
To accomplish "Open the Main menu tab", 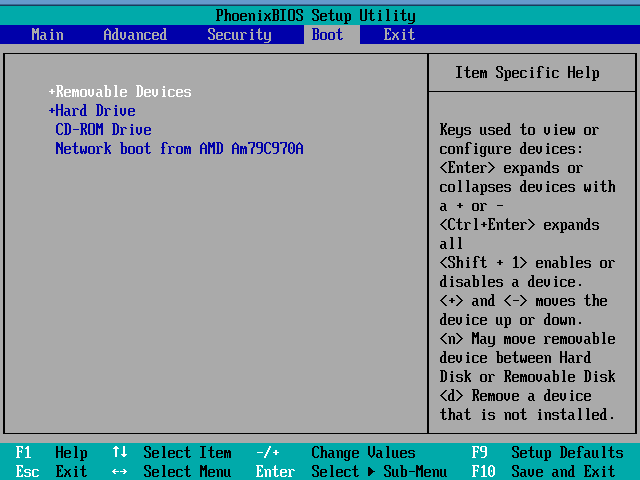I will (47, 35).
